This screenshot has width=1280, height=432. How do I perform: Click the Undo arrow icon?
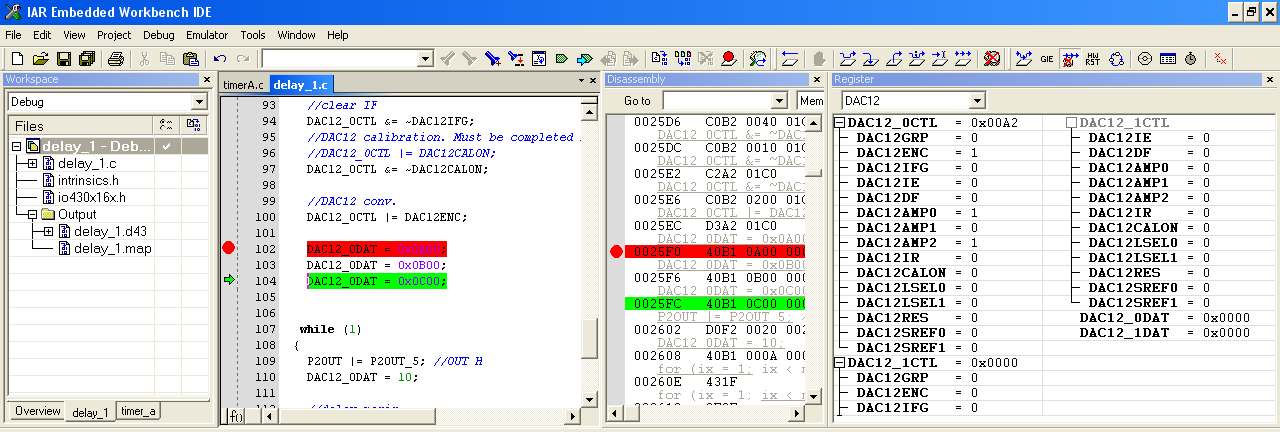point(220,59)
